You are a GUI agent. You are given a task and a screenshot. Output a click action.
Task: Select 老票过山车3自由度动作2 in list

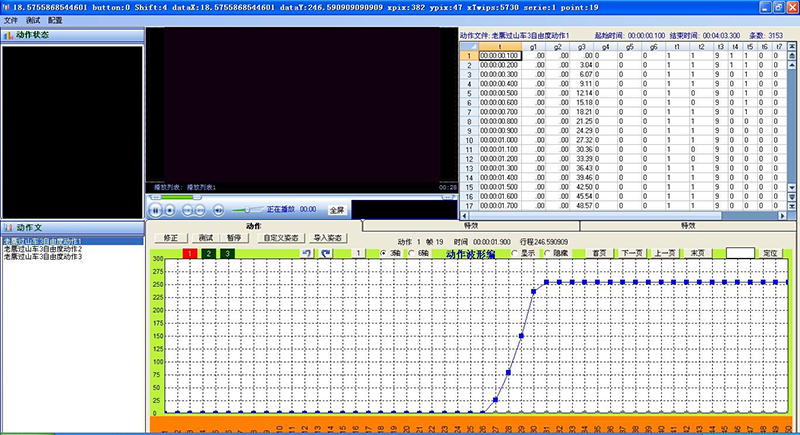click(43, 249)
